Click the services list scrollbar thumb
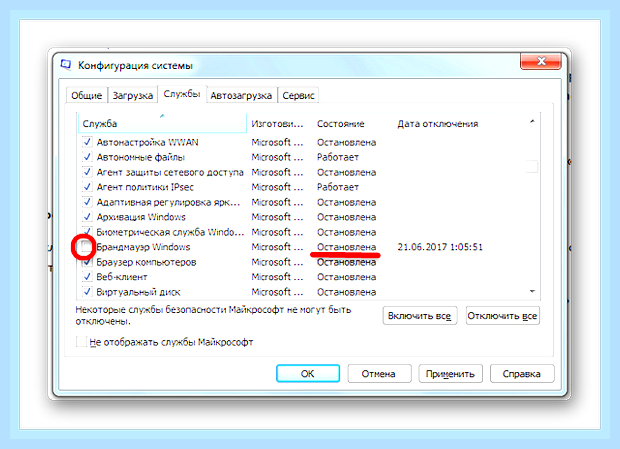This screenshot has width=620, height=449. 532,166
